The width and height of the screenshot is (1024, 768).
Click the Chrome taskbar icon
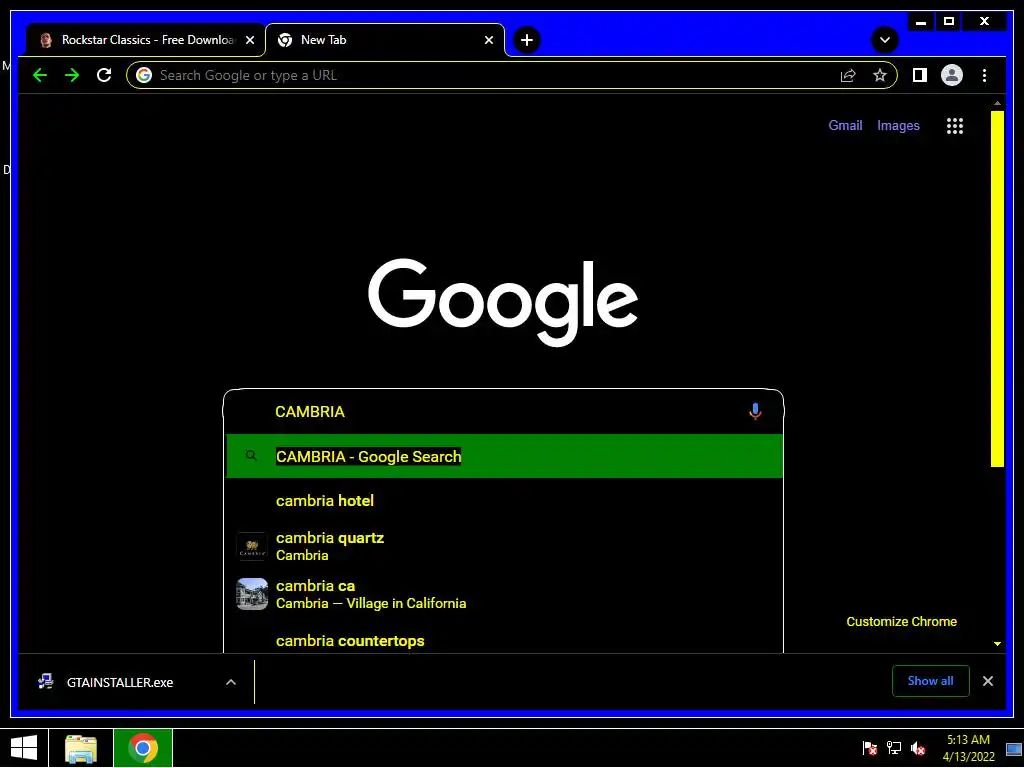pos(143,748)
